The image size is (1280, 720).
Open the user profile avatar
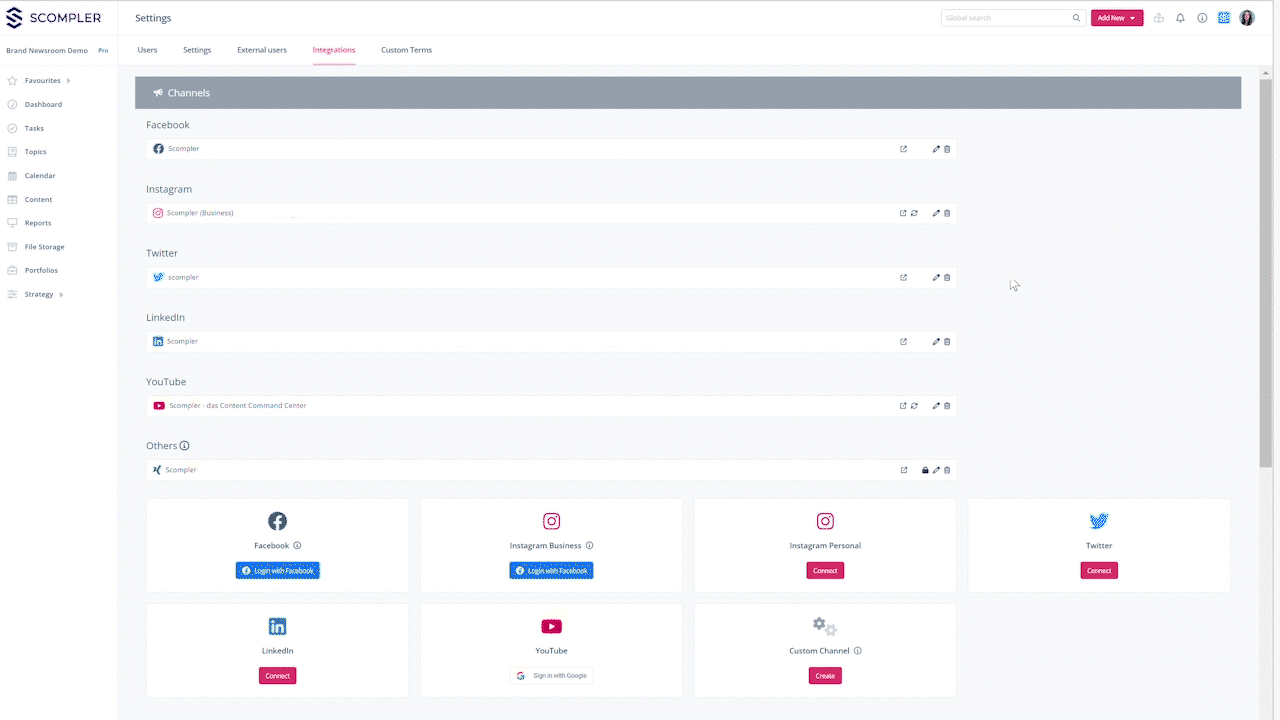tap(1246, 18)
